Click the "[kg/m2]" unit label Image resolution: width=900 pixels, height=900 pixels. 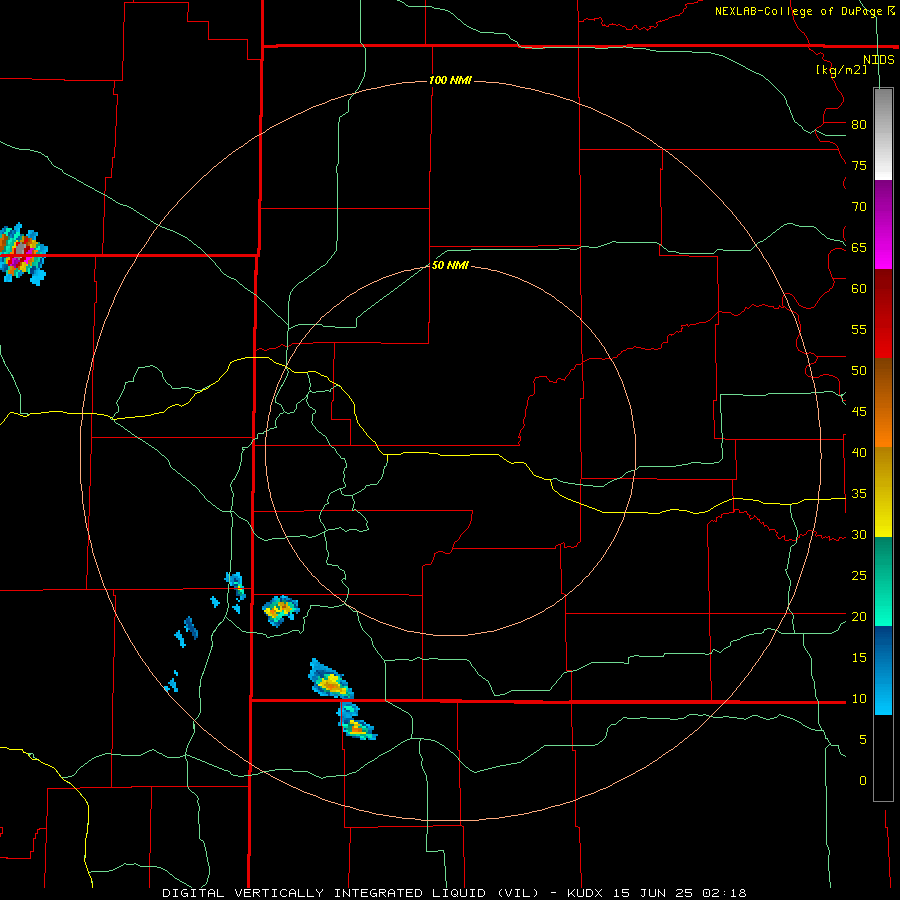(841, 70)
